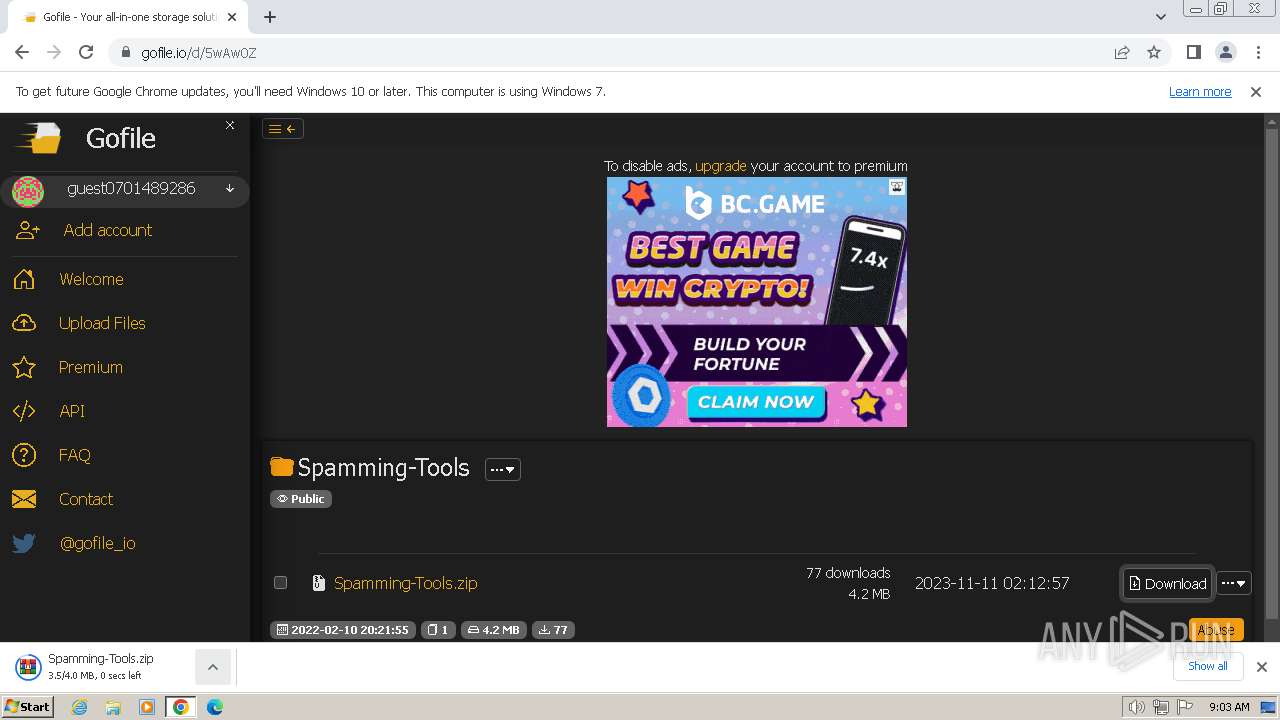Image resolution: width=1280 pixels, height=720 pixels.
Task: Expand the guest0701489286 account dropdown arrow
Action: (x=230, y=188)
